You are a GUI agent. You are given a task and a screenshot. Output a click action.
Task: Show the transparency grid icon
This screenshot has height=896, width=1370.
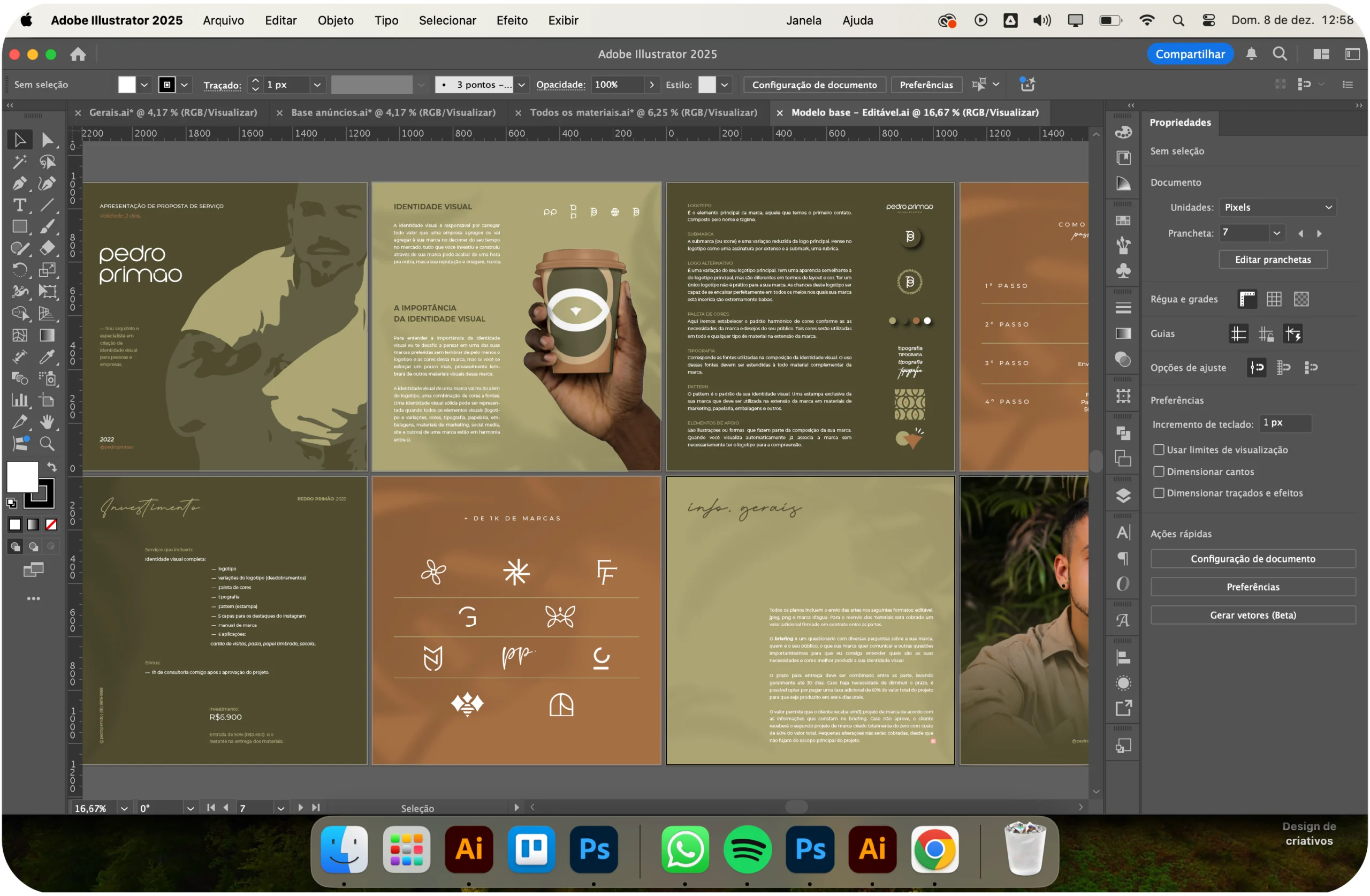coord(1301,299)
